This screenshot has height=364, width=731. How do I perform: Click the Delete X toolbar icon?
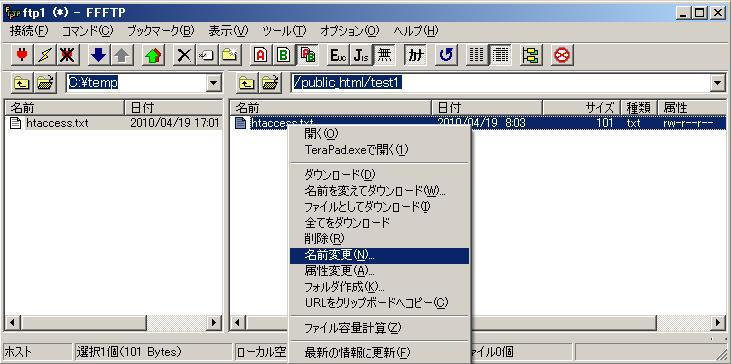(184, 55)
